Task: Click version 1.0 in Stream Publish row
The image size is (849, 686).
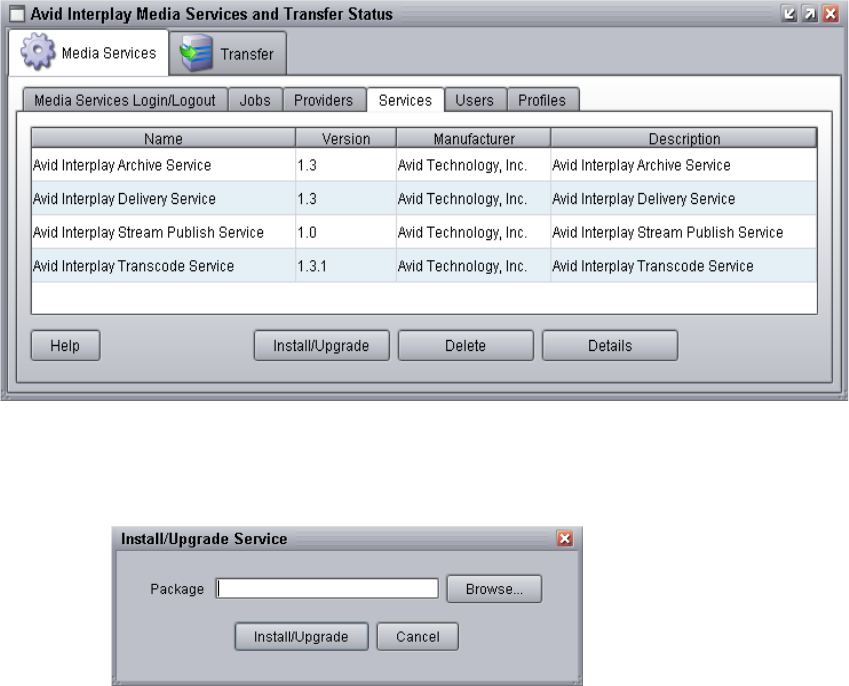Action: (x=346, y=232)
